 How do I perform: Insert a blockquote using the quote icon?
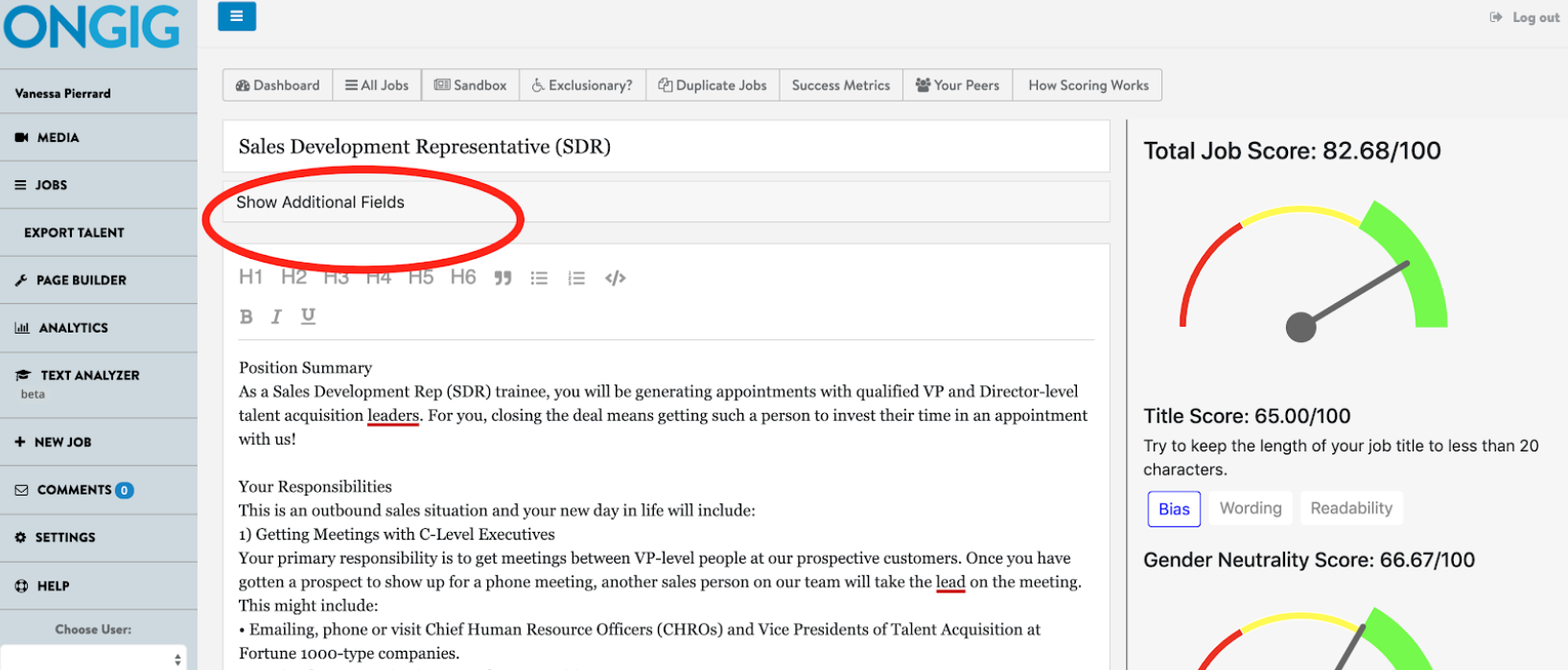503,278
